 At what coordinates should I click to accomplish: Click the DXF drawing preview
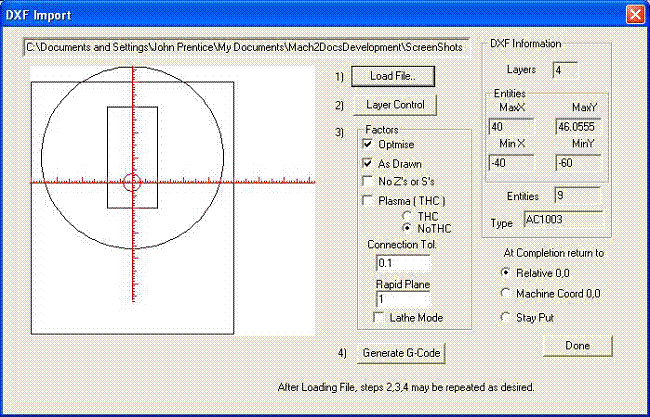(172, 200)
